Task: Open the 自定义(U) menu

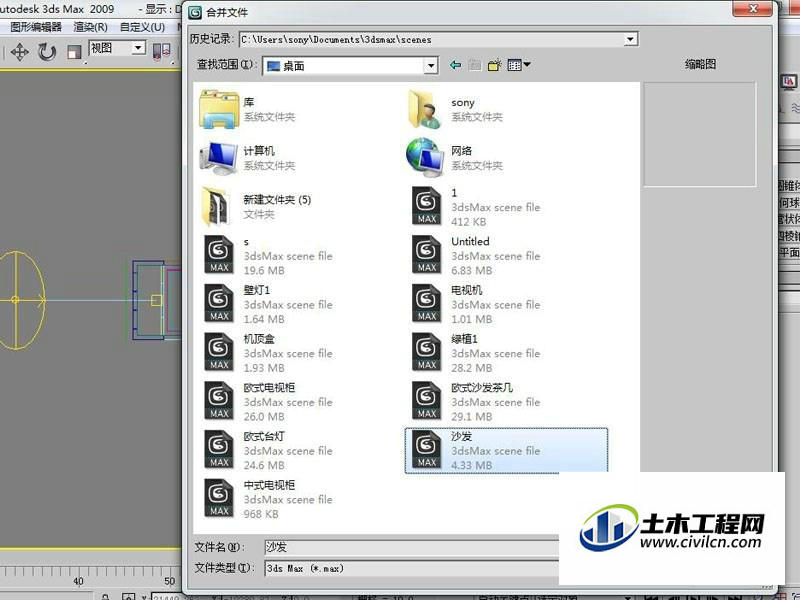Action: coord(142,27)
